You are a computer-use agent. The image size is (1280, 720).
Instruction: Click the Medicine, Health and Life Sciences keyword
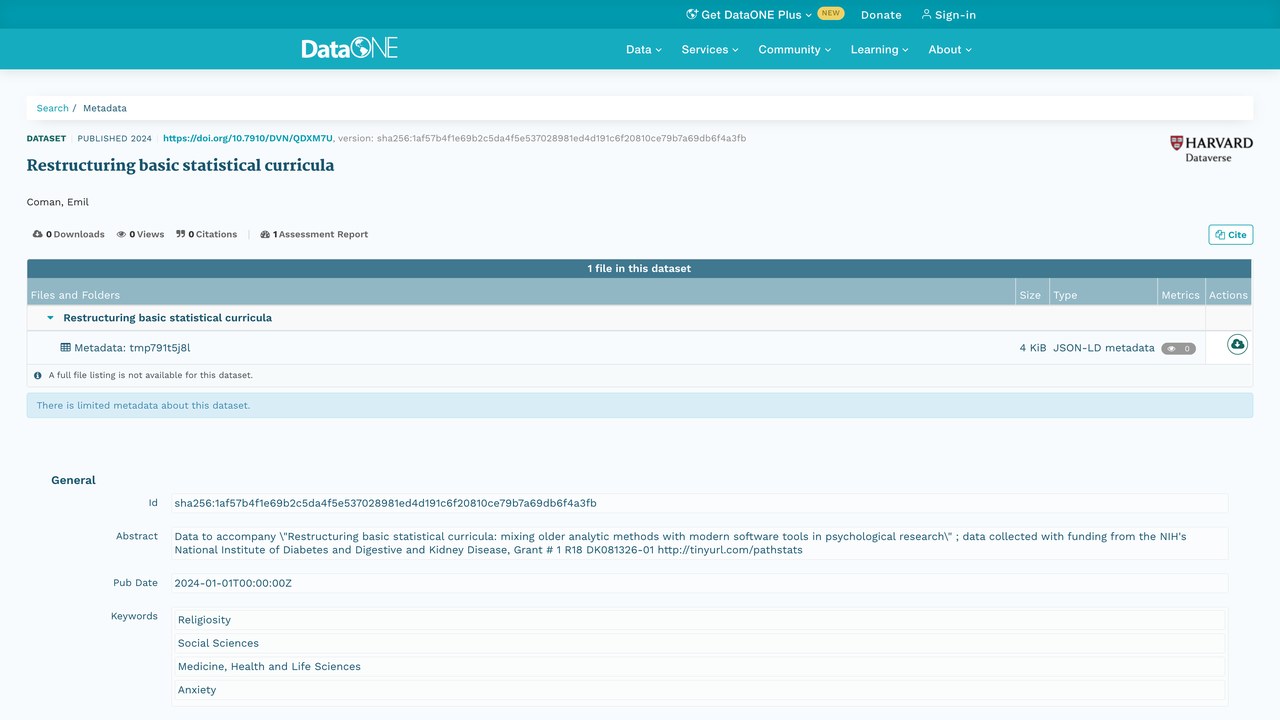click(x=698, y=666)
